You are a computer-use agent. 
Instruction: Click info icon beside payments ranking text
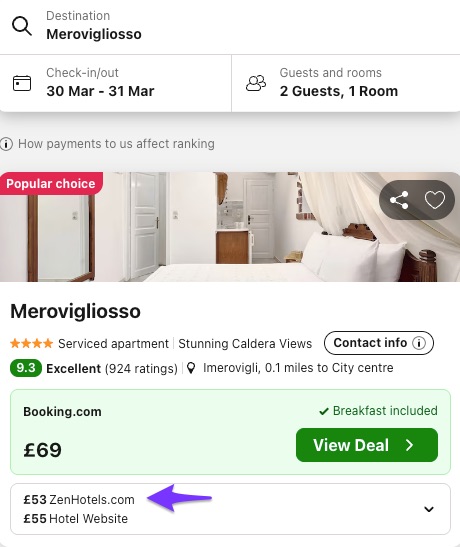point(6,144)
